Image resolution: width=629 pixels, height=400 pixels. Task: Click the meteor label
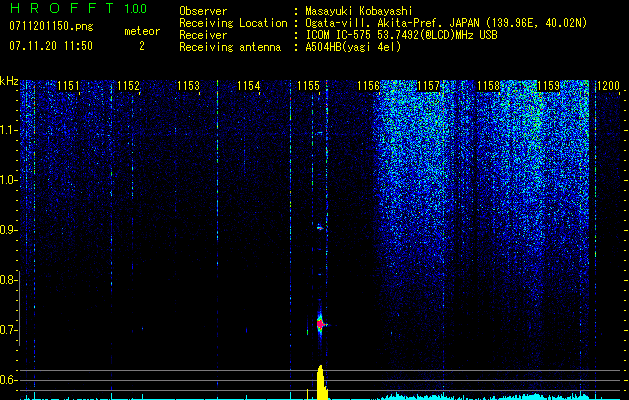click(142, 31)
